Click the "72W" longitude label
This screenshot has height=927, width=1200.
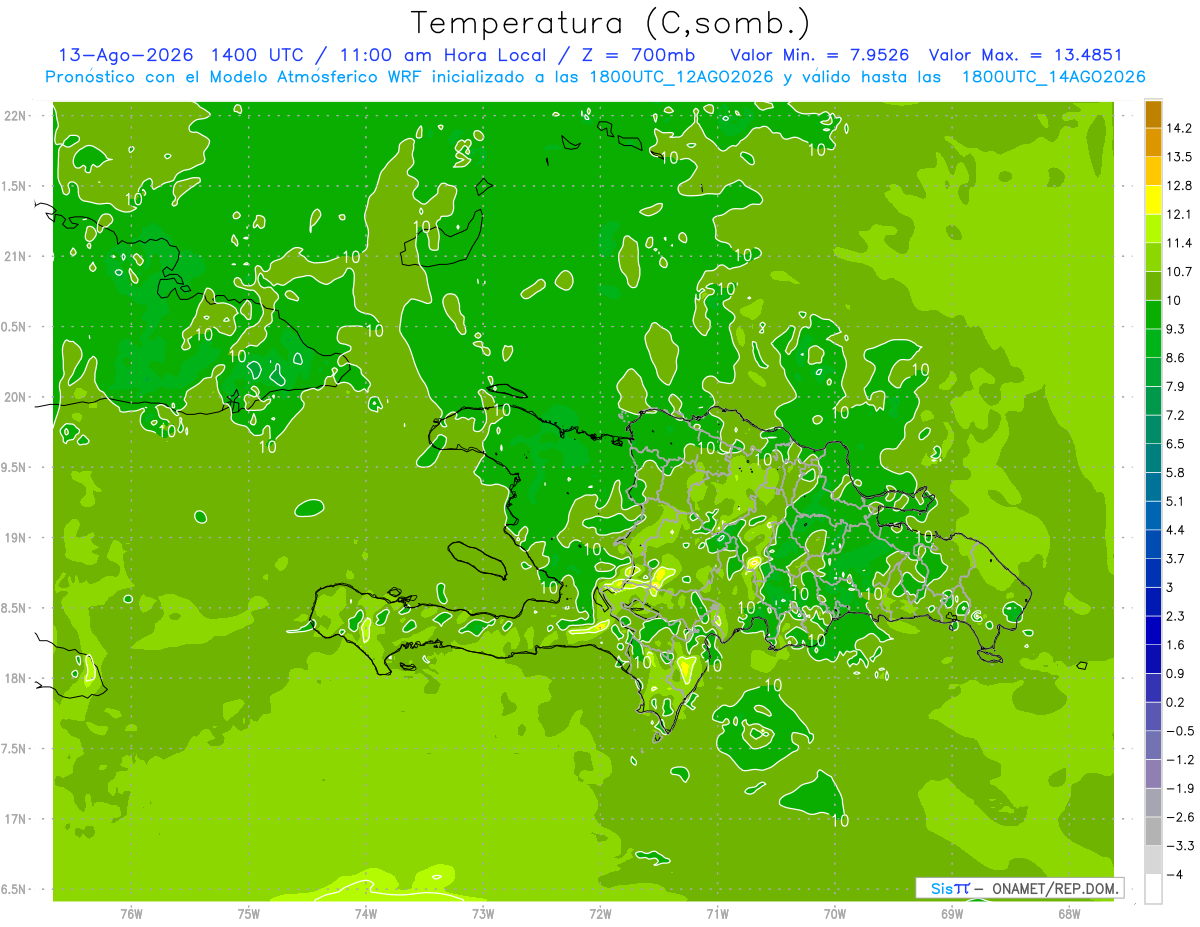pos(600,914)
